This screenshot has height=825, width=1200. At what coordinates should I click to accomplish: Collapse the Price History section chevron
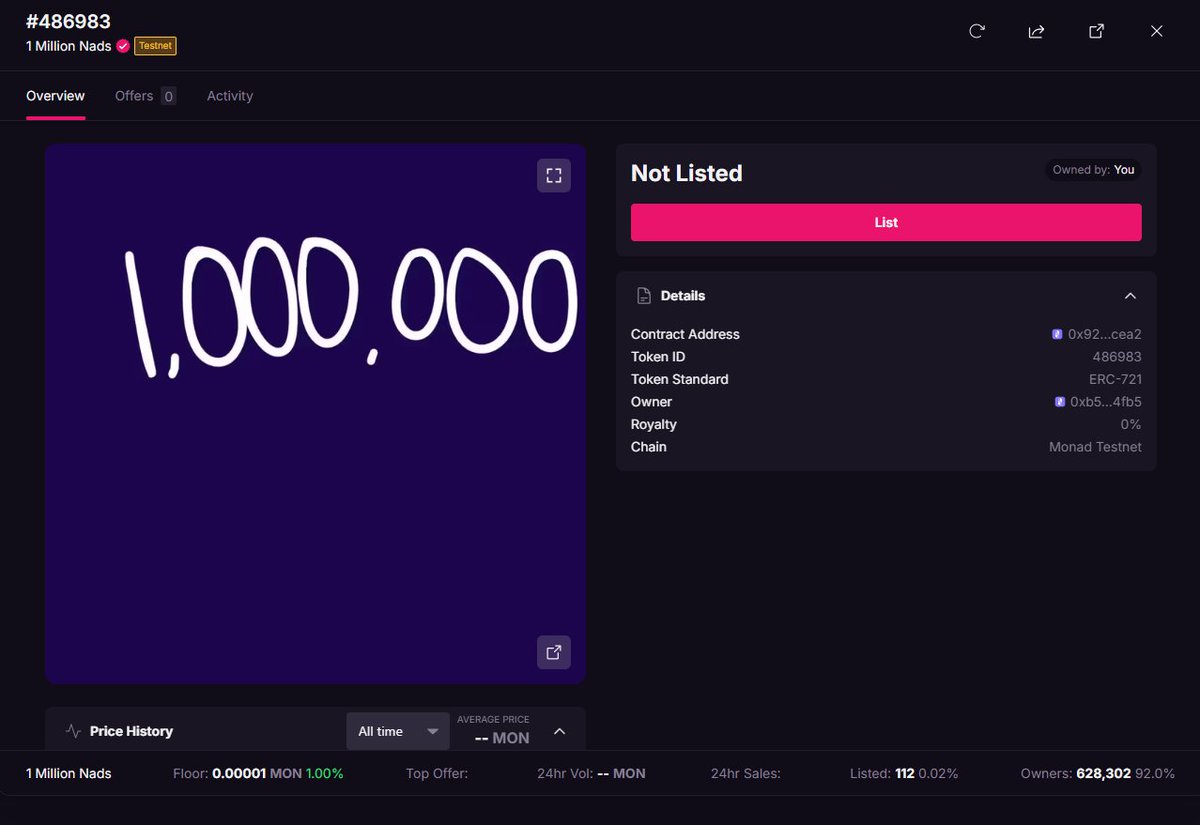click(560, 731)
